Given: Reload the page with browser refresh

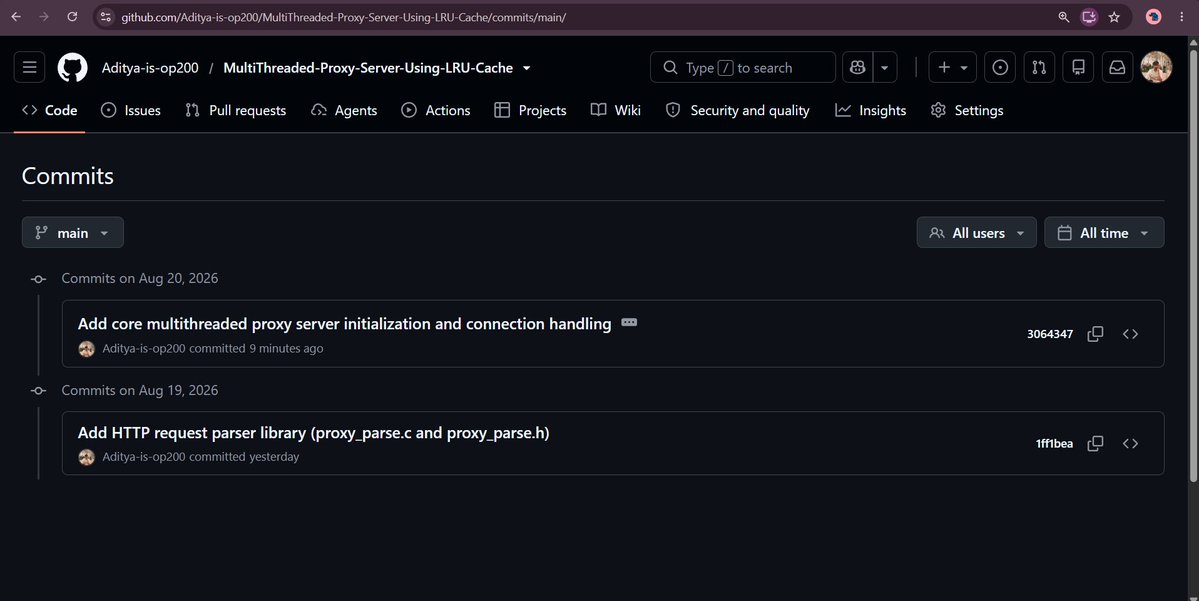Looking at the screenshot, I should [x=72, y=17].
